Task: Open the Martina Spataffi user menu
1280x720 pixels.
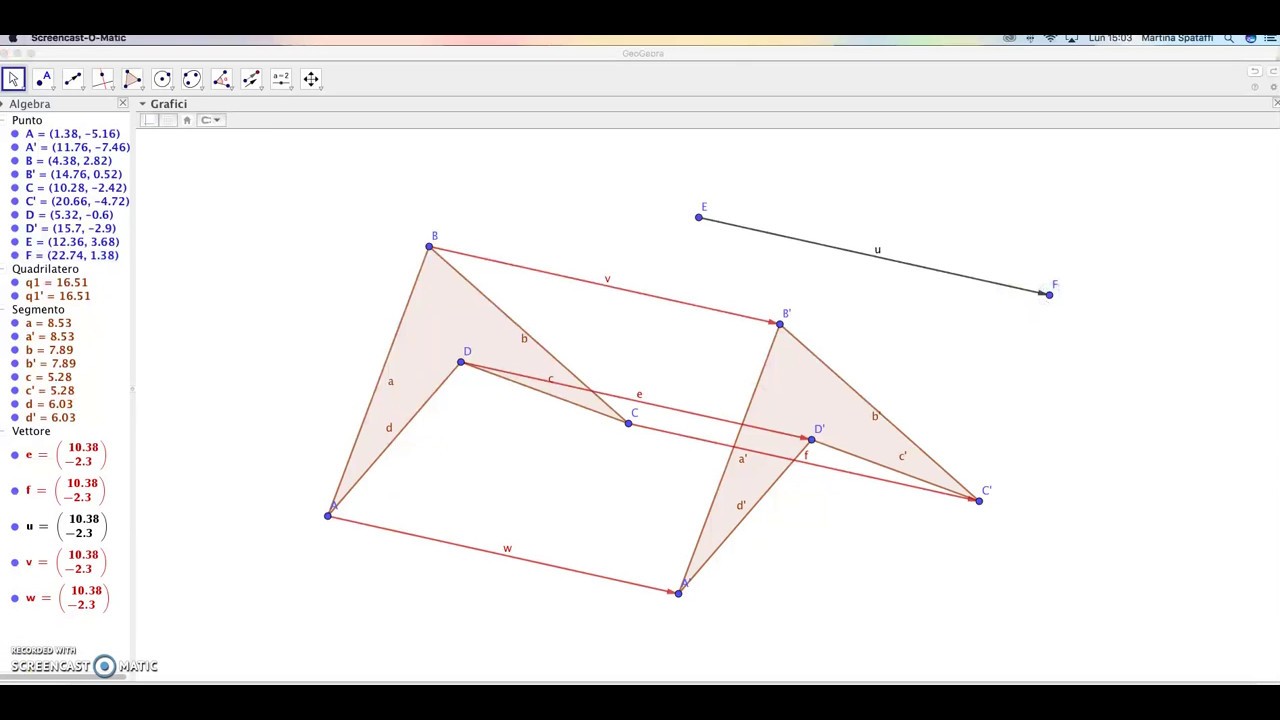Action: click(x=1177, y=38)
